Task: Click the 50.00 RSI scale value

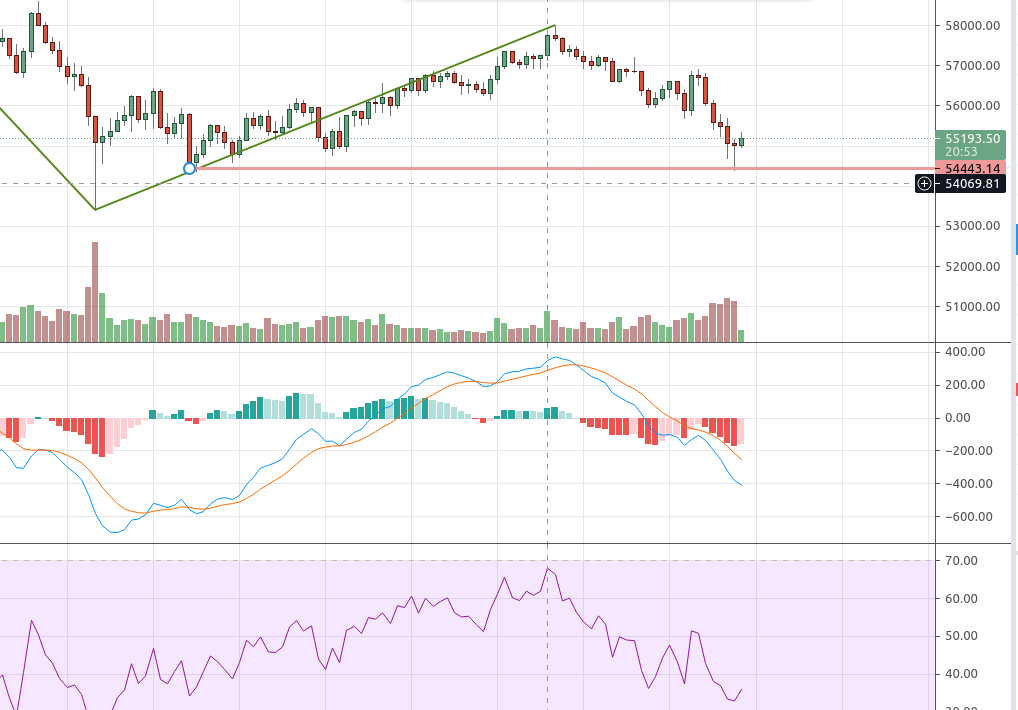Action: click(961, 636)
